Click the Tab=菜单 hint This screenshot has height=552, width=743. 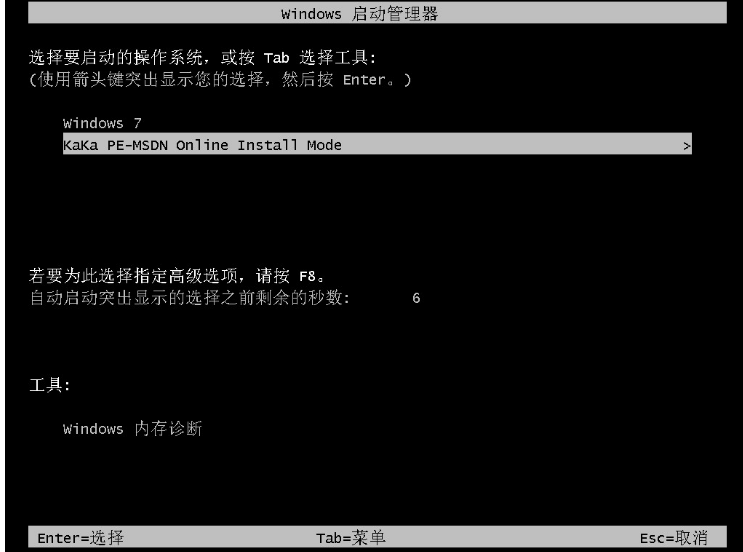point(351,538)
